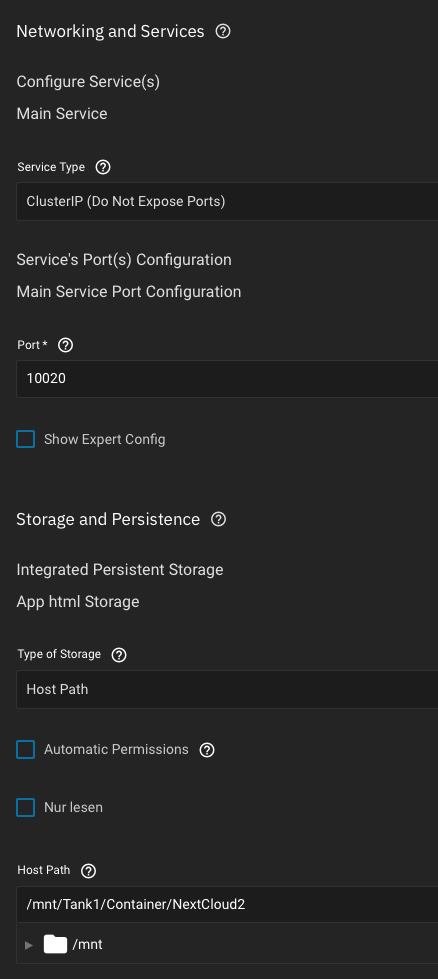Click the Host Path help icon
Image resolution: width=438 pixels, height=979 pixels.
point(89,871)
